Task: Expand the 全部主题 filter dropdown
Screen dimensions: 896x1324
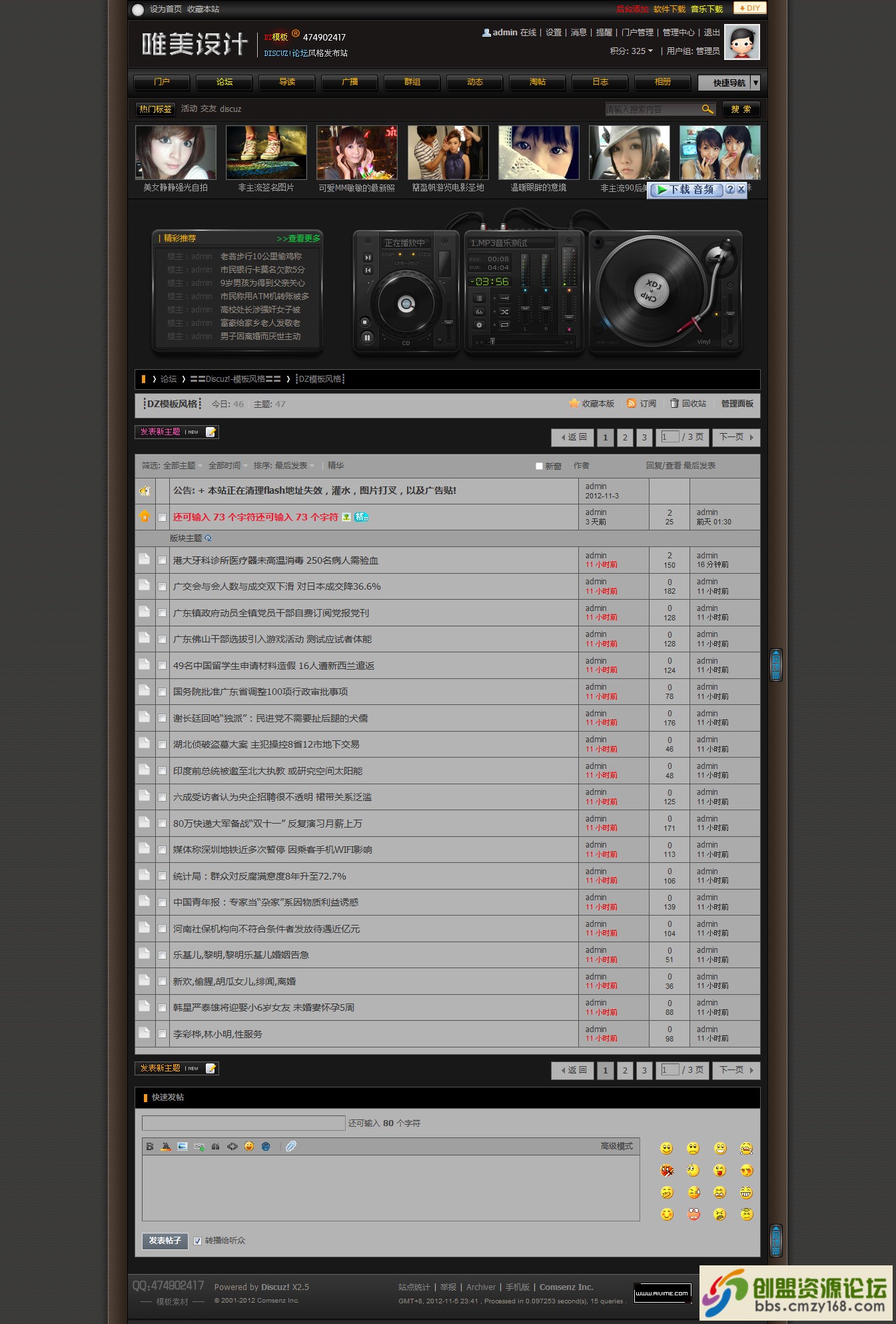Action: (x=183, y=466)
